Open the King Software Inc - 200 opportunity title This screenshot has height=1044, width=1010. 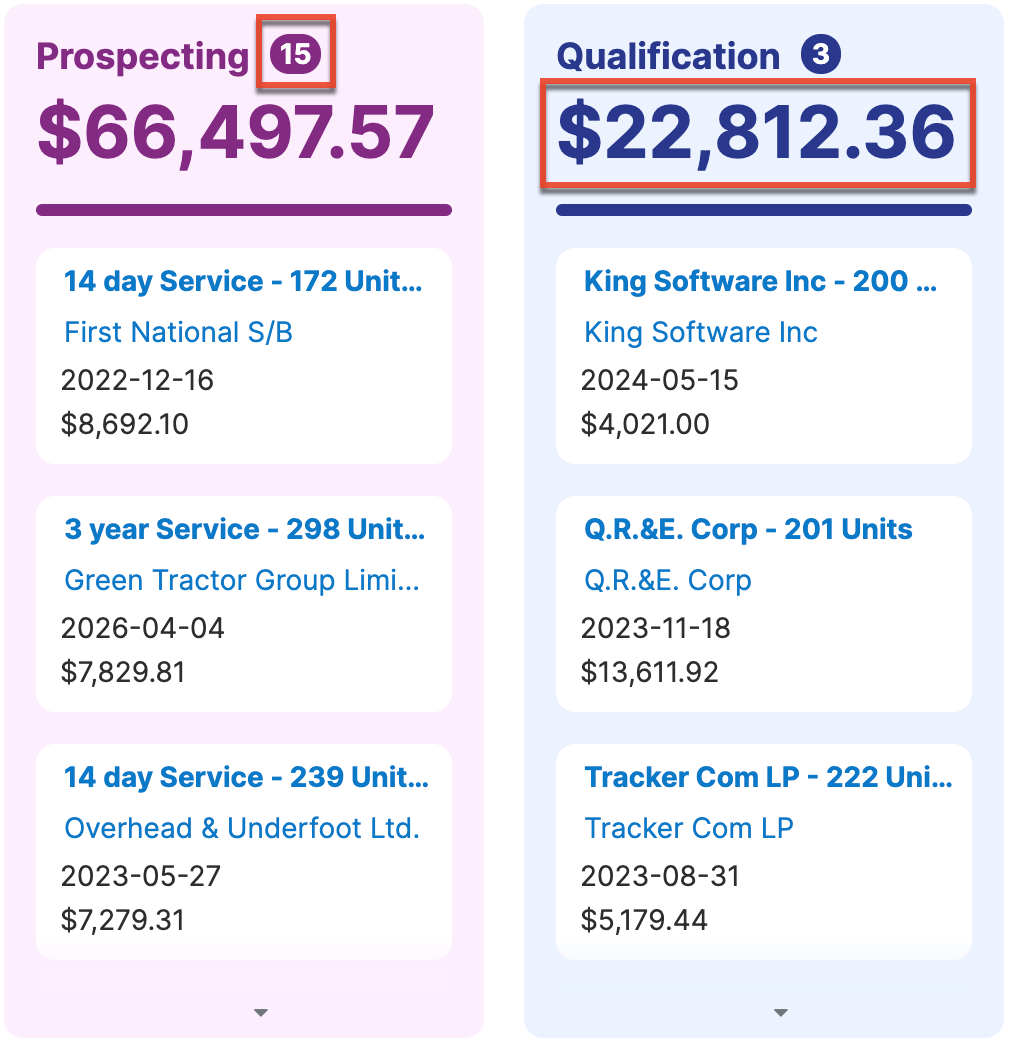point(760,282)
